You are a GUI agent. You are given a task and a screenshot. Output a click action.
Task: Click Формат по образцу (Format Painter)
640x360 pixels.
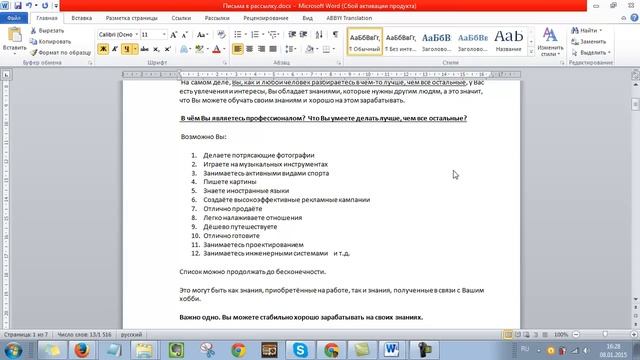click(60, 53)
